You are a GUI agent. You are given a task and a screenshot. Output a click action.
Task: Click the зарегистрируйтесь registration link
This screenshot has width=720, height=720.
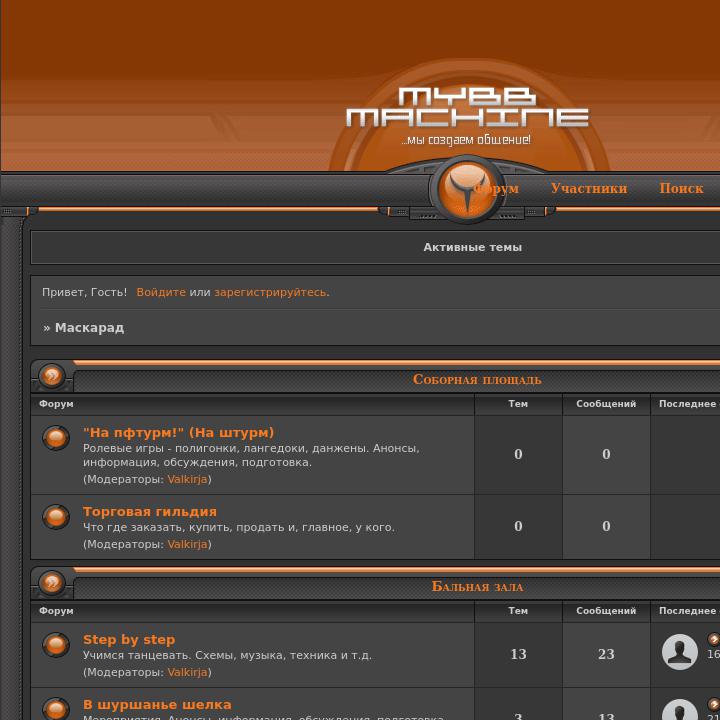(x=271, y=292)
